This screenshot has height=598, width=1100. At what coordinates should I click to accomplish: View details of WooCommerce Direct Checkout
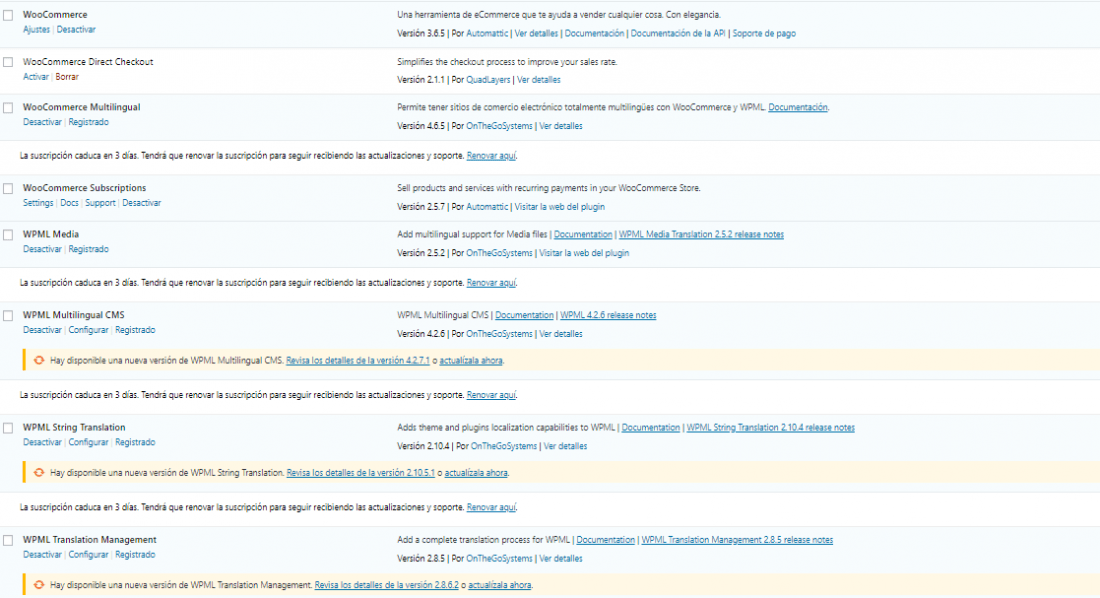[539, 79]
